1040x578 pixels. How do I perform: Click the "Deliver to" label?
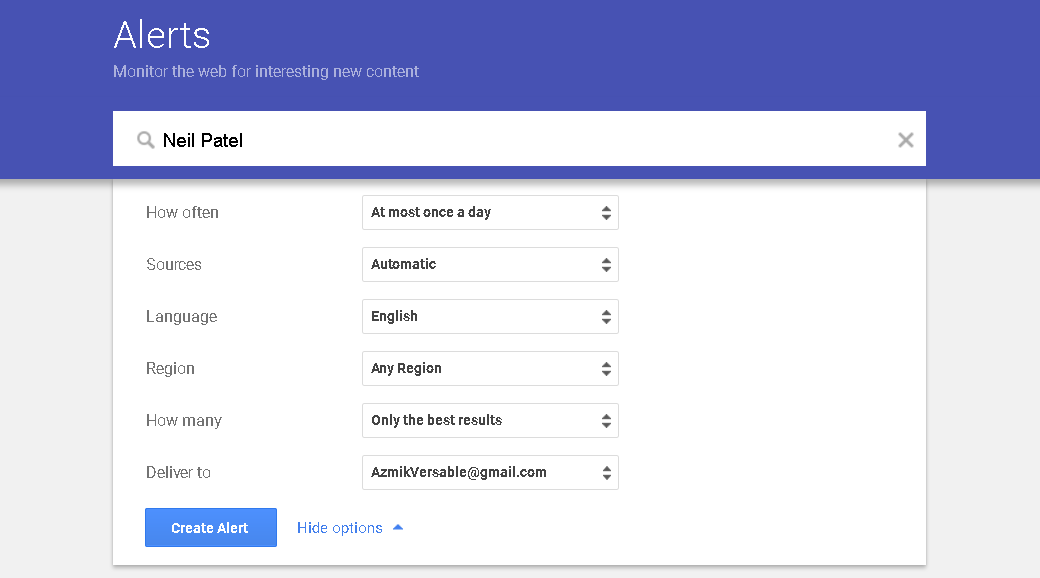178,472
